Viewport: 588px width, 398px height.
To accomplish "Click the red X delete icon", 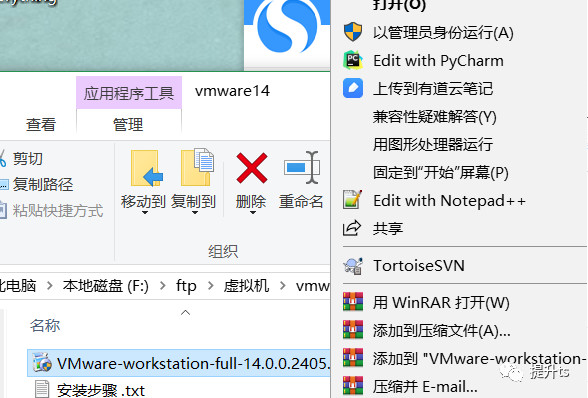I will 252,168.
